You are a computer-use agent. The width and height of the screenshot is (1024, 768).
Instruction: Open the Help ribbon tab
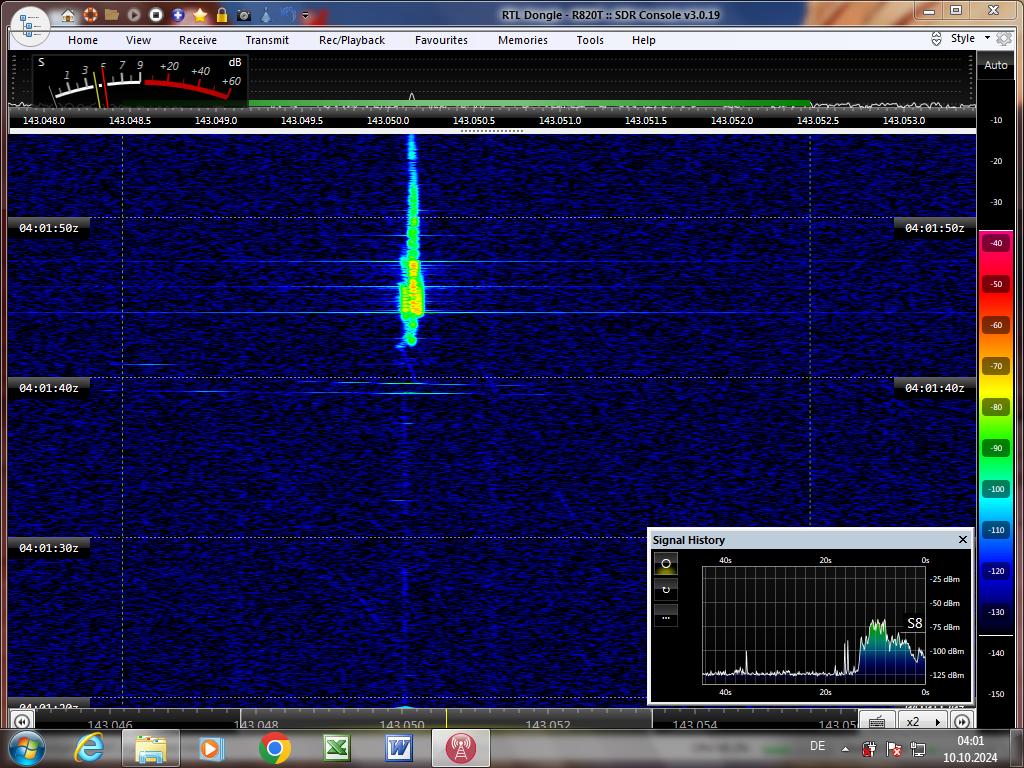tap(643, 40)
